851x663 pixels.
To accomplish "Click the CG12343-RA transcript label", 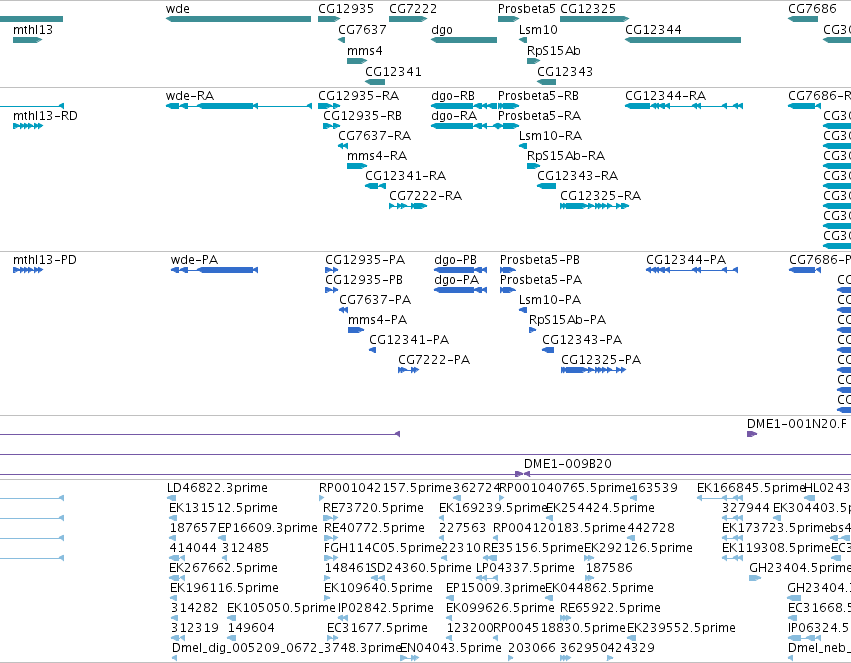I will coord(577,176).
